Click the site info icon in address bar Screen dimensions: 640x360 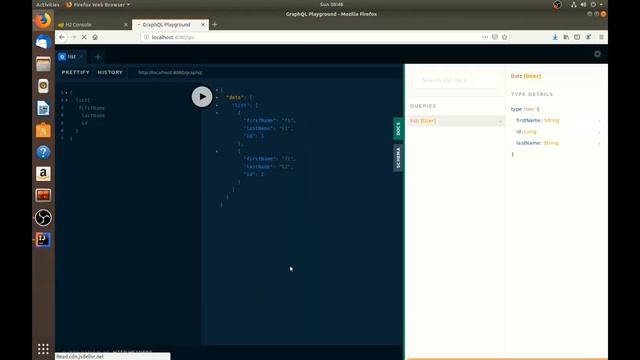[146, 37]
